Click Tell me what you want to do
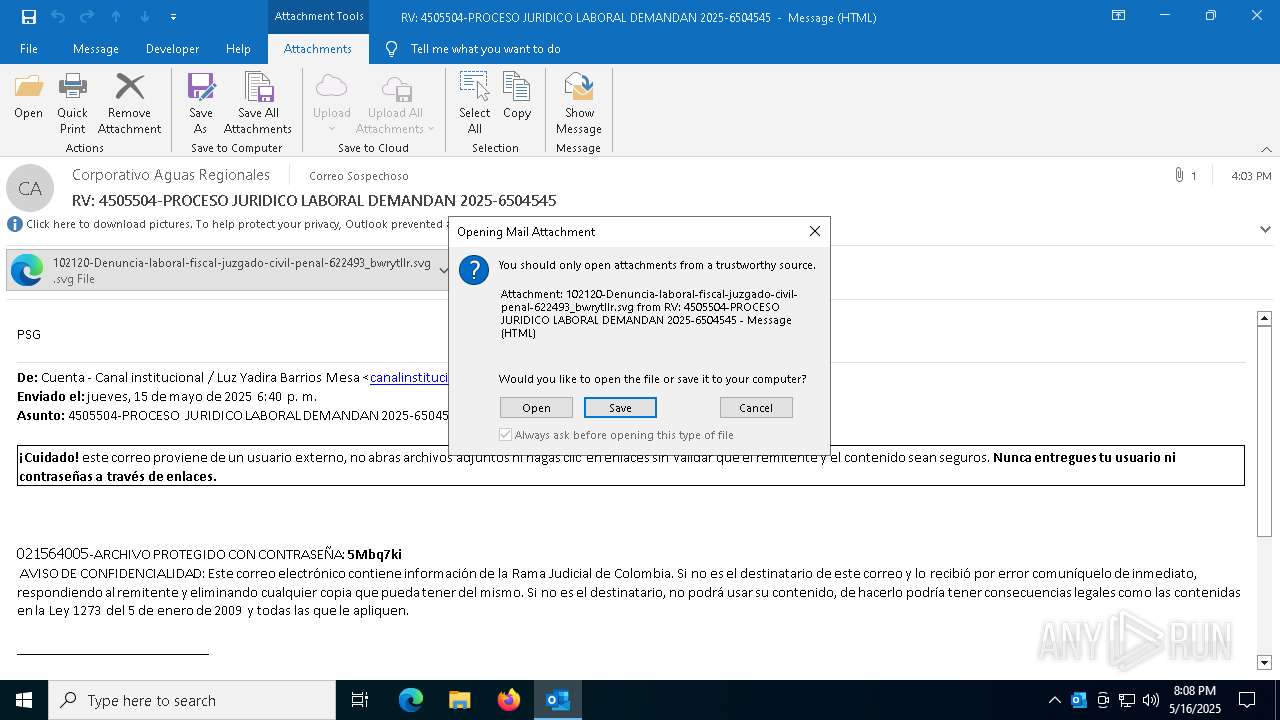The width and height of the screenshot is (1280, 720). click(x=485, y=49)
